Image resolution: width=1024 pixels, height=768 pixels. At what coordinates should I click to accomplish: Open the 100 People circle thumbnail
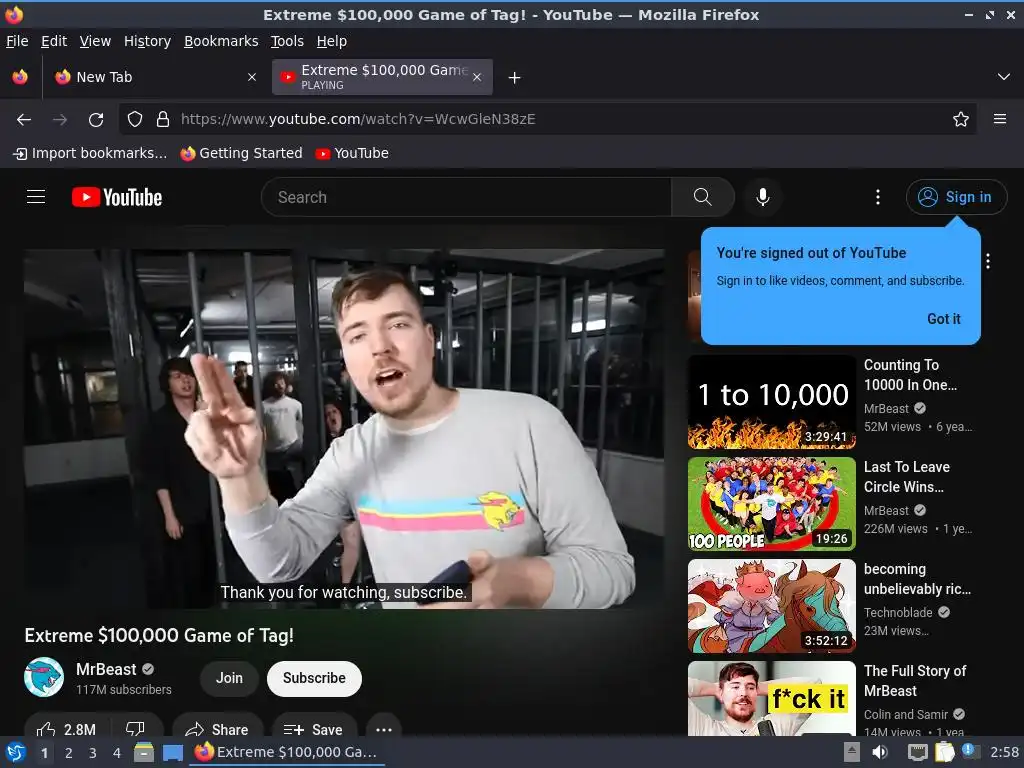[771, 504]
